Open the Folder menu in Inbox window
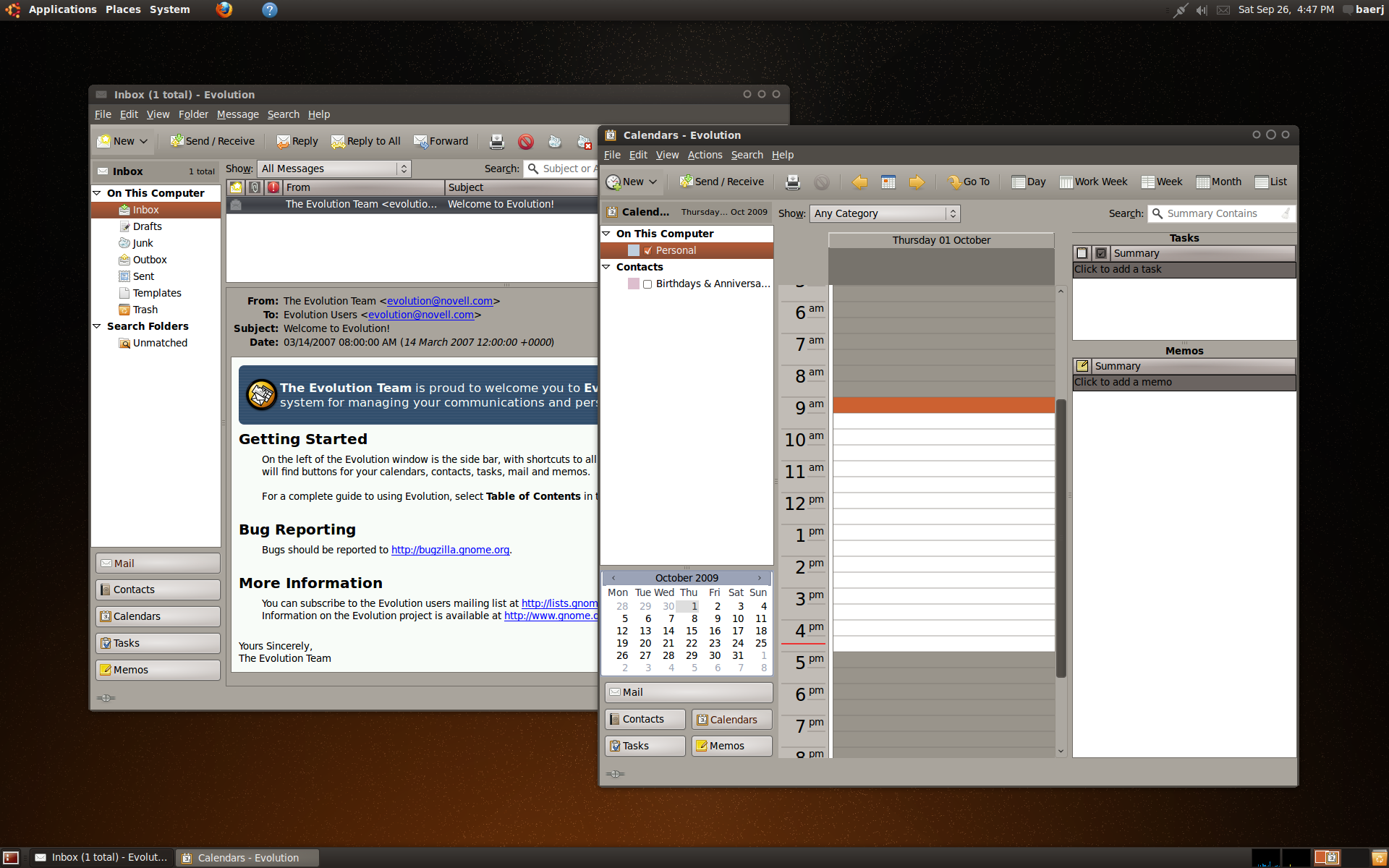The image size is (1389, 868). click(193, 114)
